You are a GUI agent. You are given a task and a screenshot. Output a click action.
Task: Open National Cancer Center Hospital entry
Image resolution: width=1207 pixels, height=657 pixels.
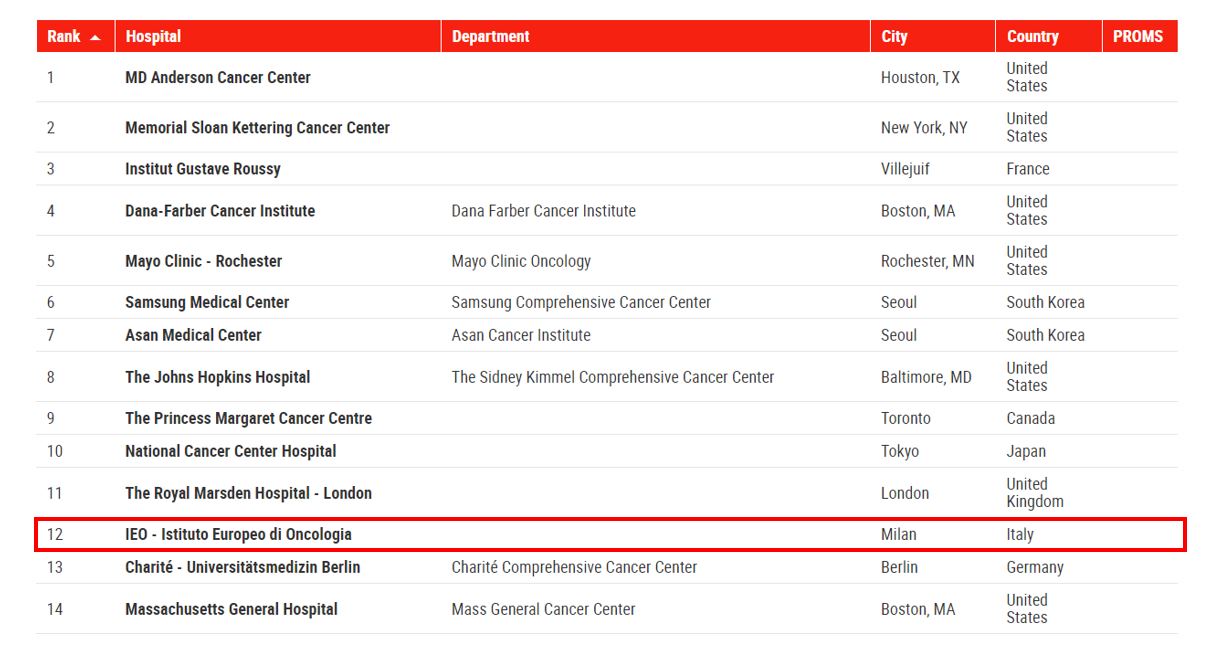pos(230,451)
